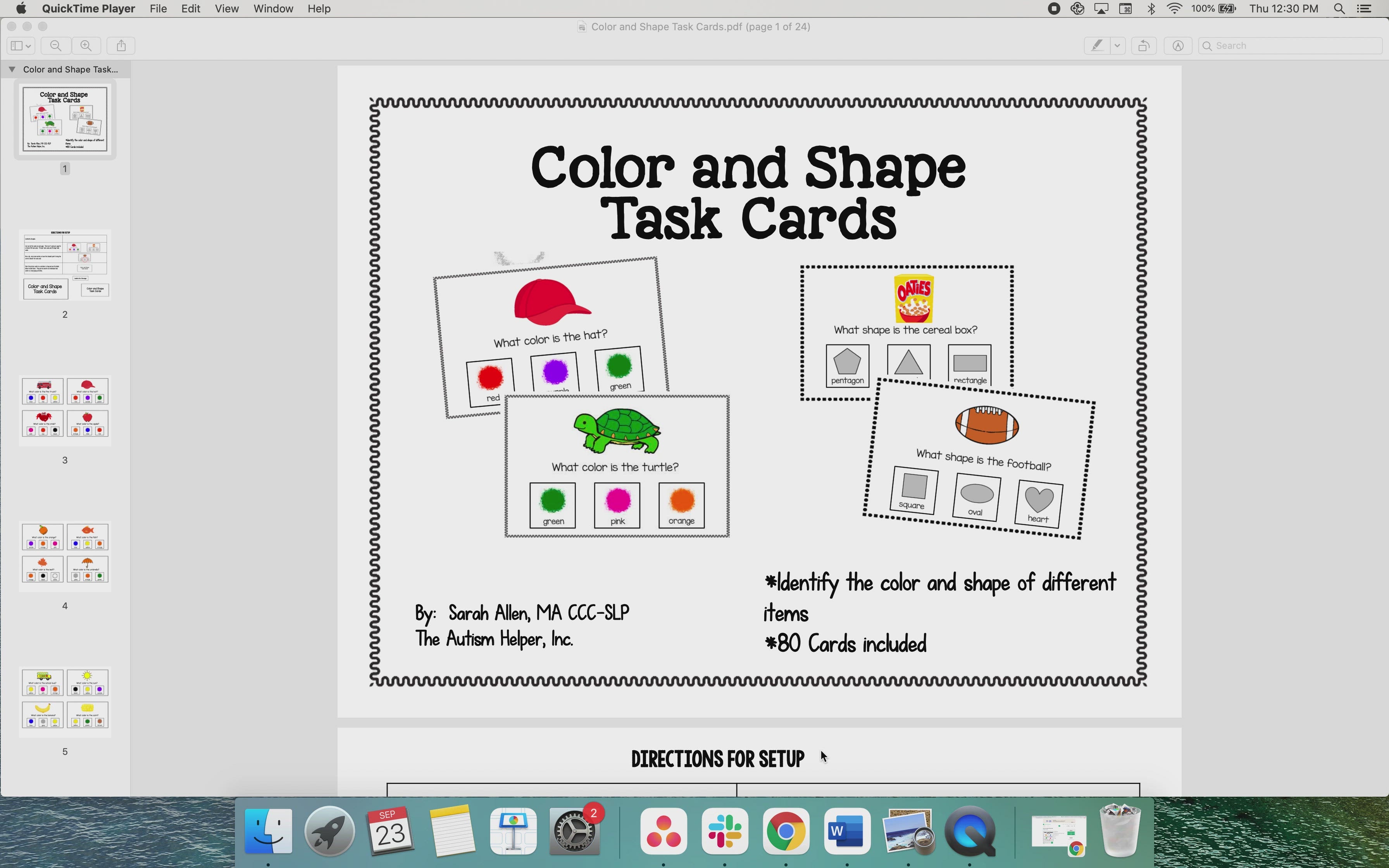Click inside the Search field

(1291, 45)
